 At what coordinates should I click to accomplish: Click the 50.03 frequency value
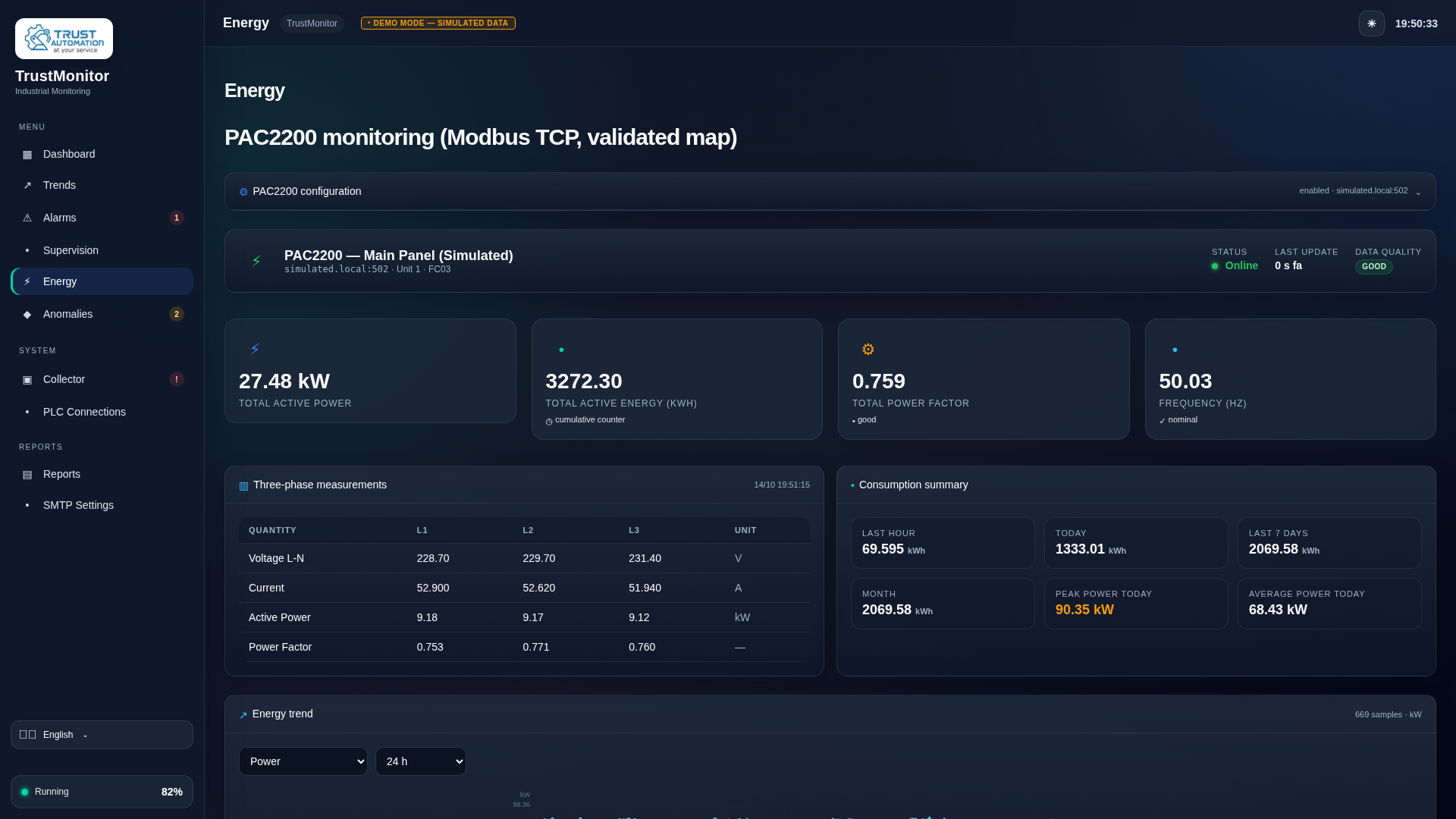coord(1185,381)
